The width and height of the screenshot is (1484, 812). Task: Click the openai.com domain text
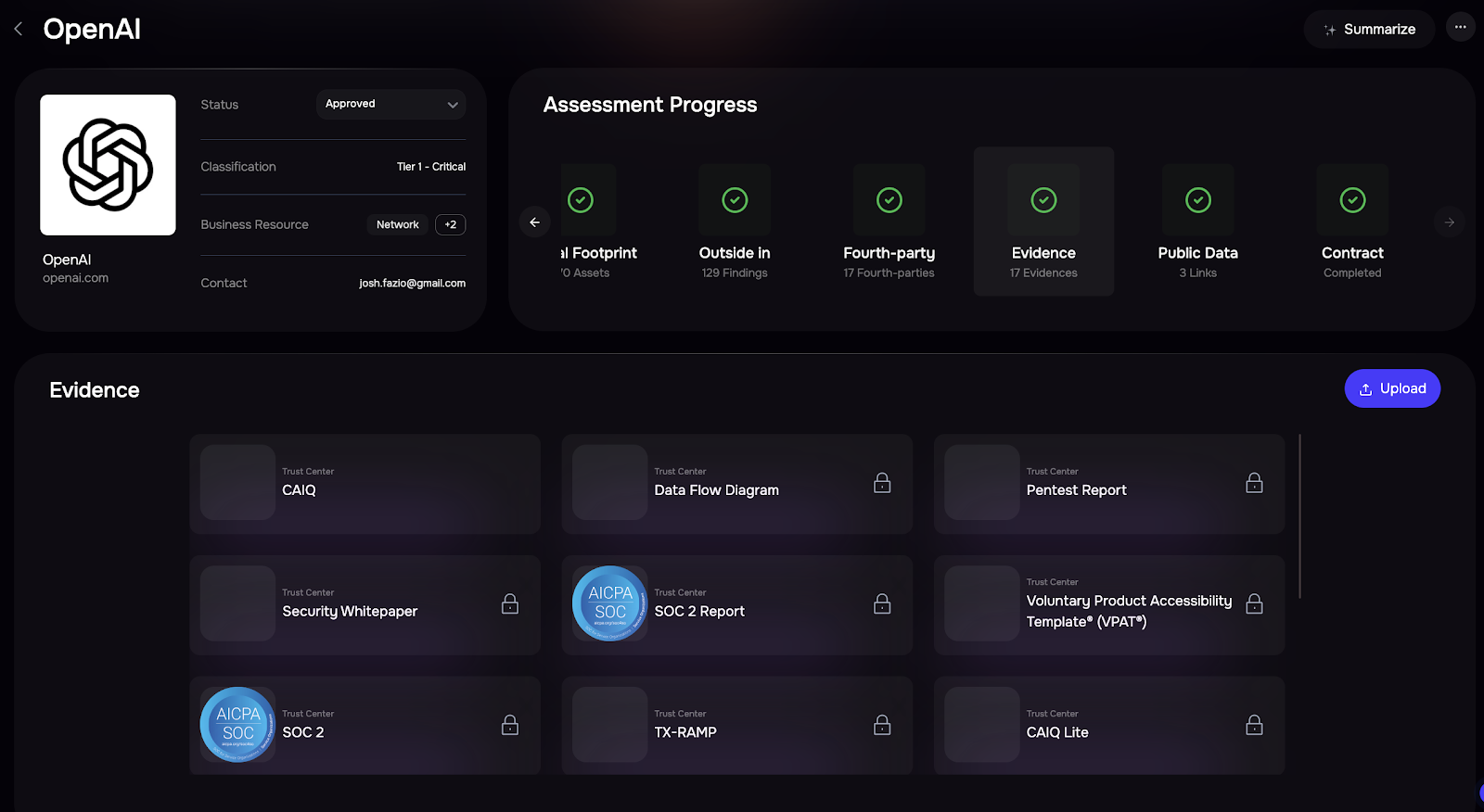(x=75, y=278)
